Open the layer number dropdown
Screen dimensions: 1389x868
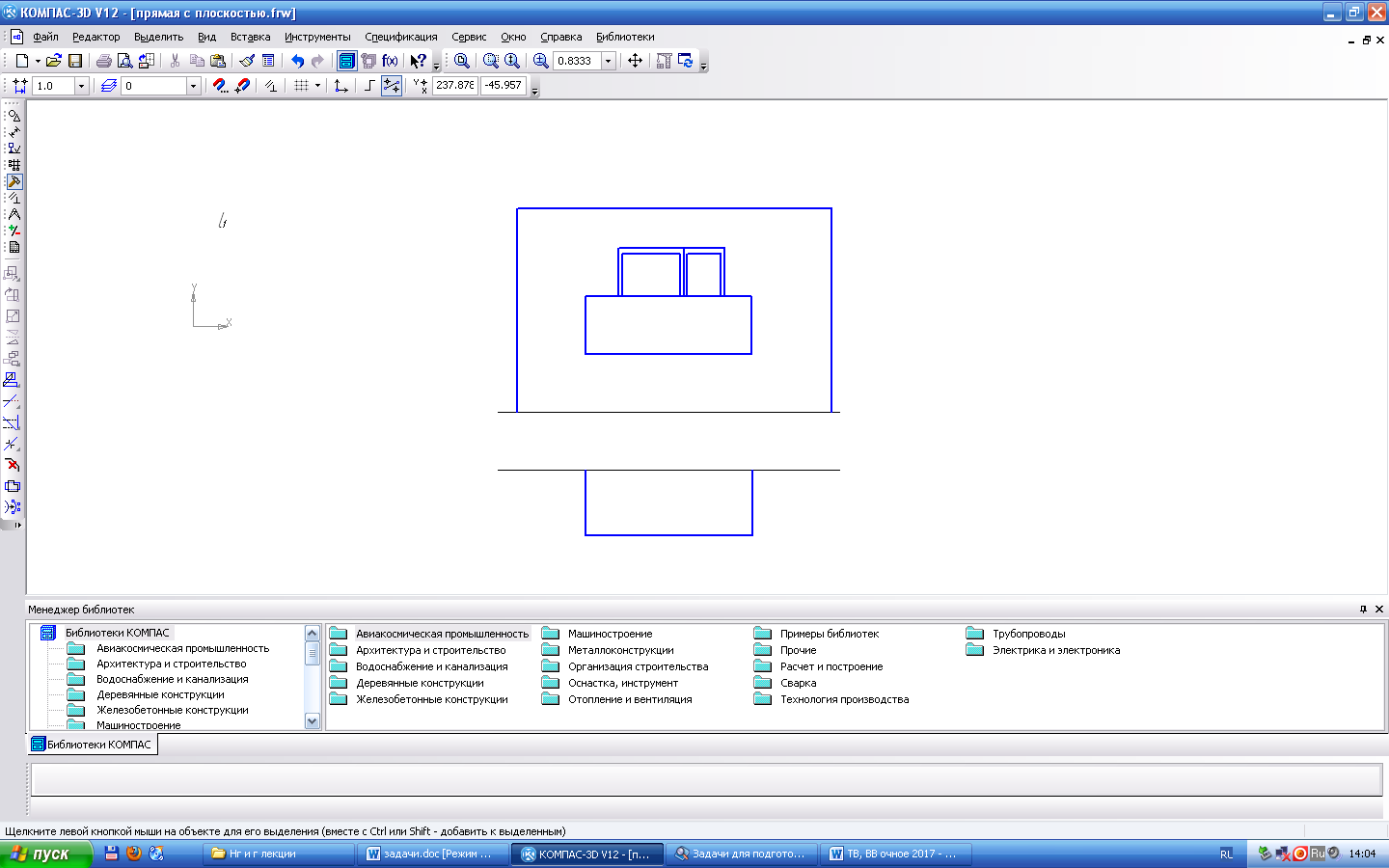coord(193,86)
